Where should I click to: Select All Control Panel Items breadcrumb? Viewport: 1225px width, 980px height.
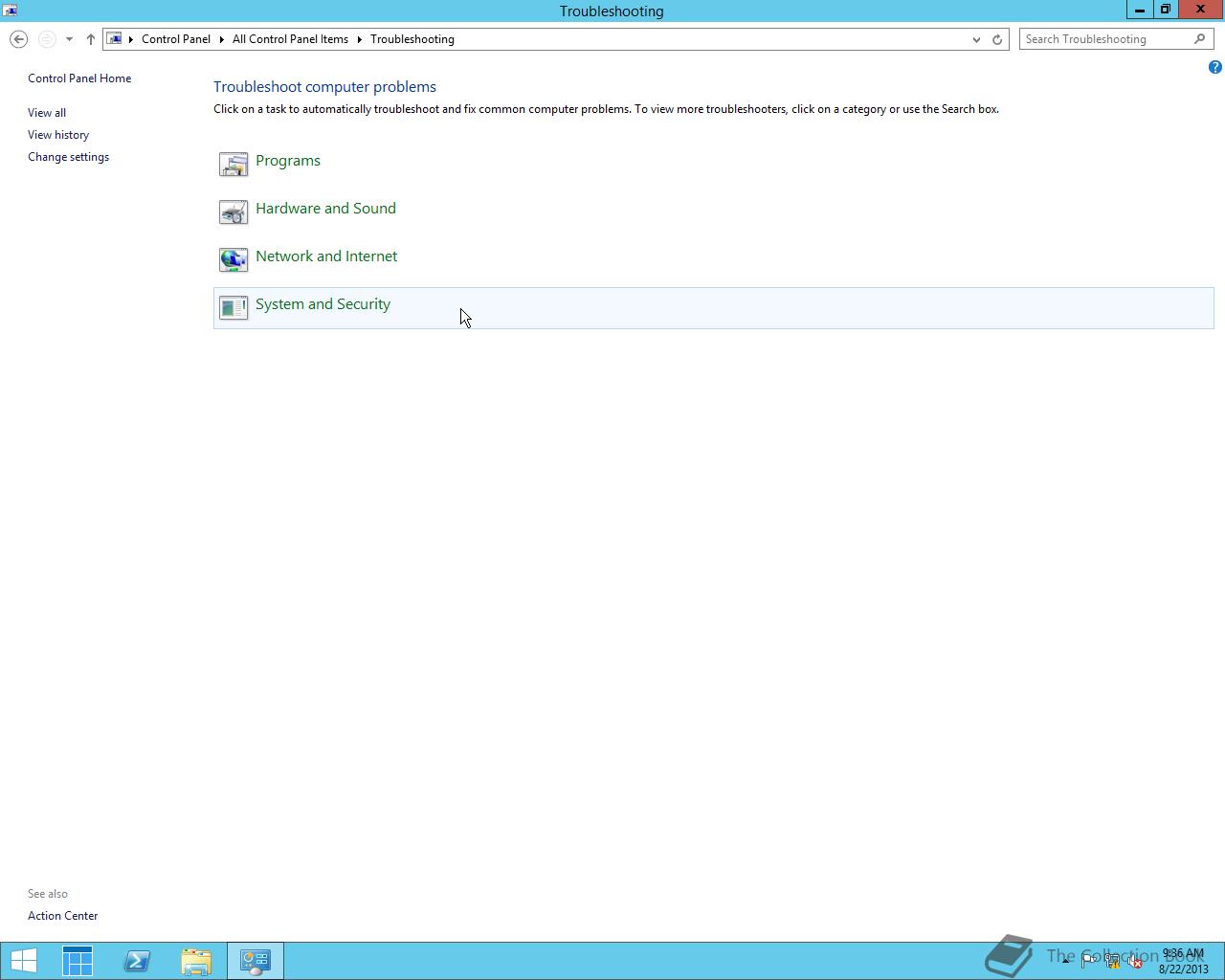[x=290, y=39]
